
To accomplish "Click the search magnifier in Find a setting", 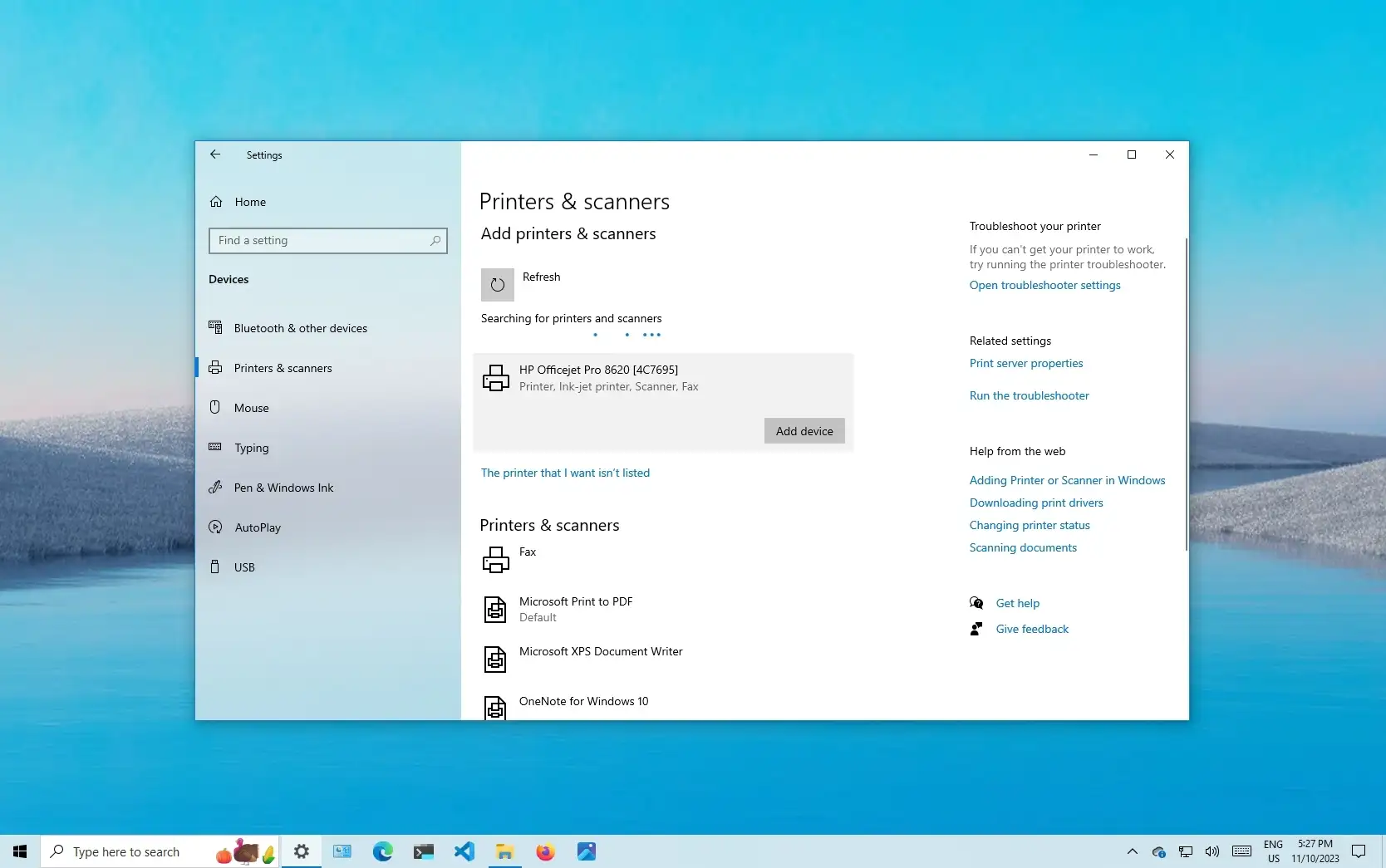I will pyautogui.click(x=435, y=241).
